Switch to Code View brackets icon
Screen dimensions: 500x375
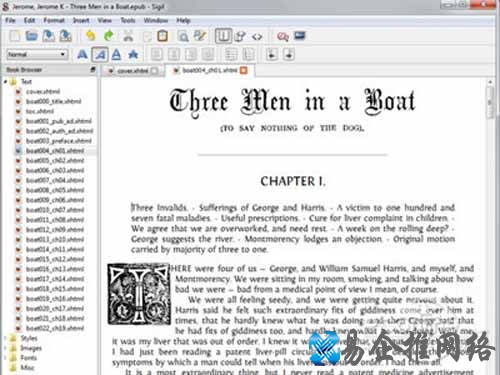pyautogui.click(x=257, y=37)
